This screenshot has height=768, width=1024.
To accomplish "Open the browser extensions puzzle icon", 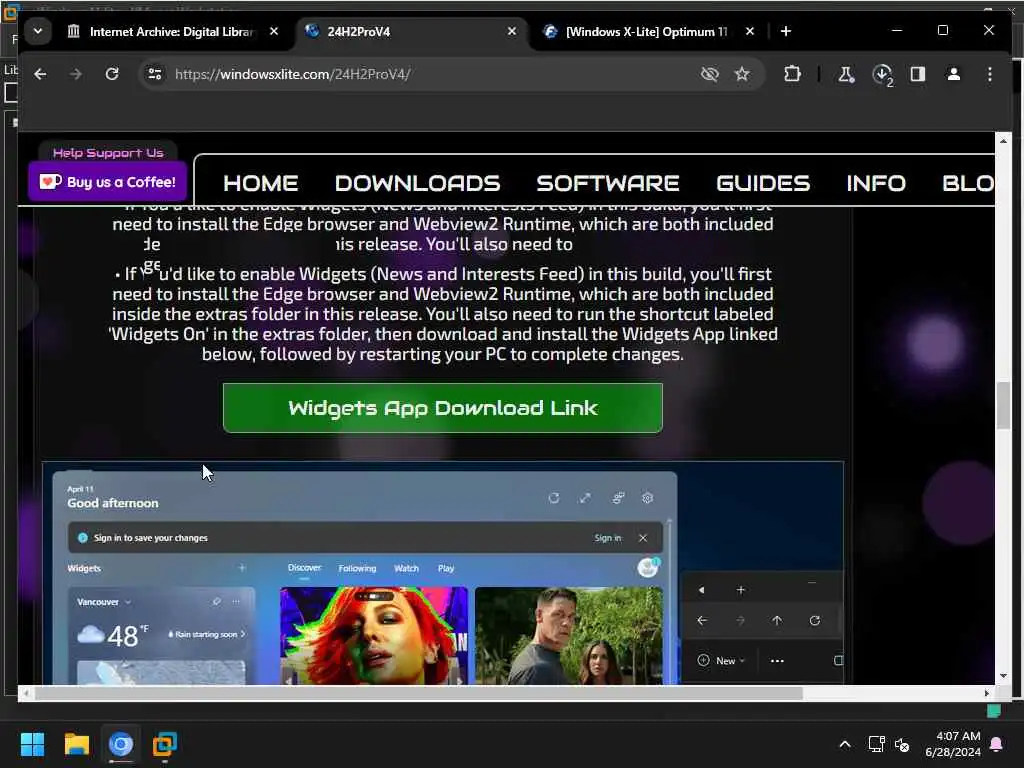I will coord(792,74).
